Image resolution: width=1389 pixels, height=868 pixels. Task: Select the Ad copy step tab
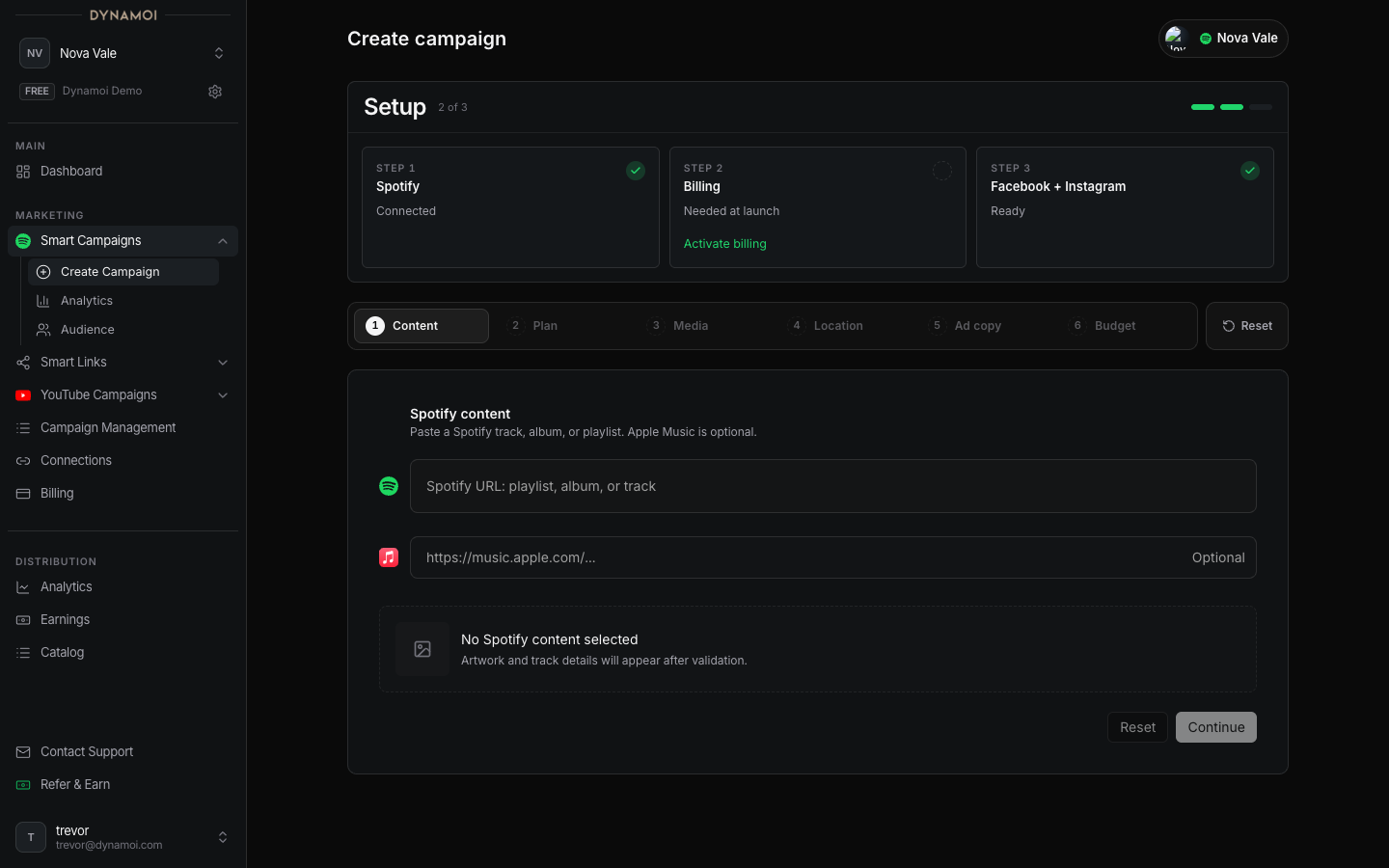985,326
